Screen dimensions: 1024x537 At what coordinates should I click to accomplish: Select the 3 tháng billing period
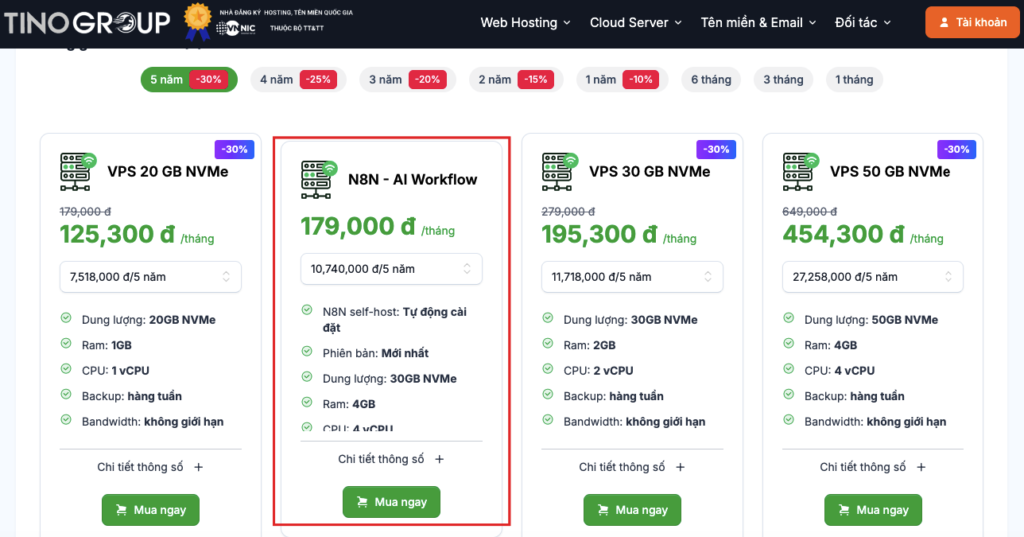coord(783,80)
